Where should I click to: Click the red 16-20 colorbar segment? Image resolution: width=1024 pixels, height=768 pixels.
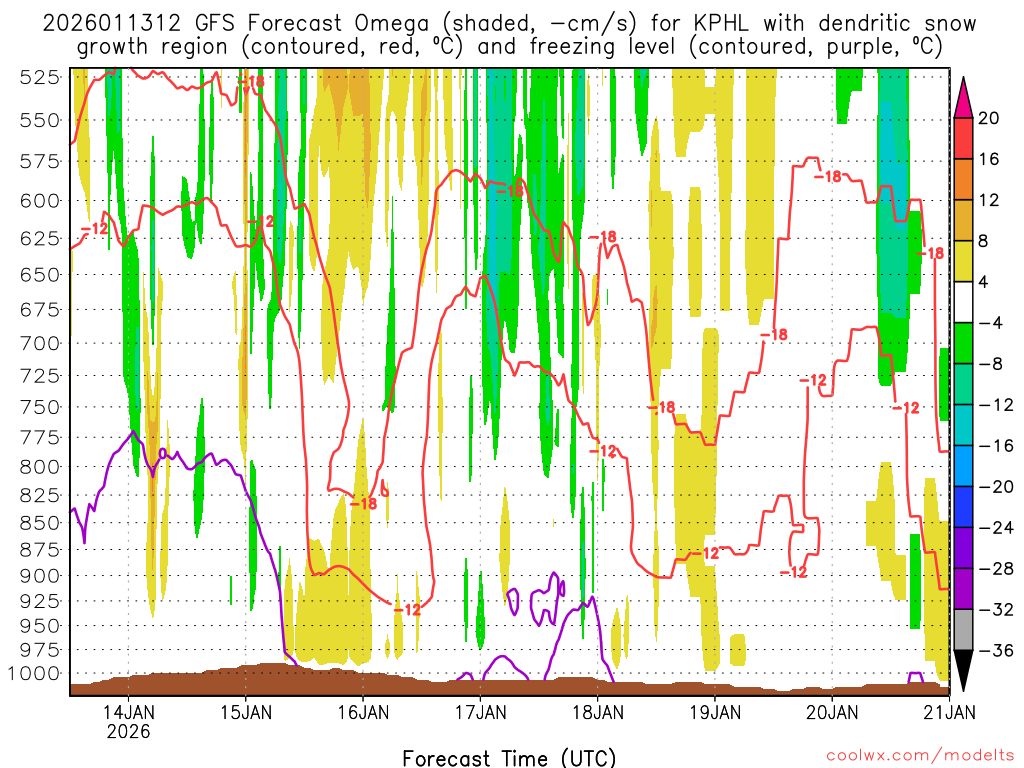coord(963,138)
